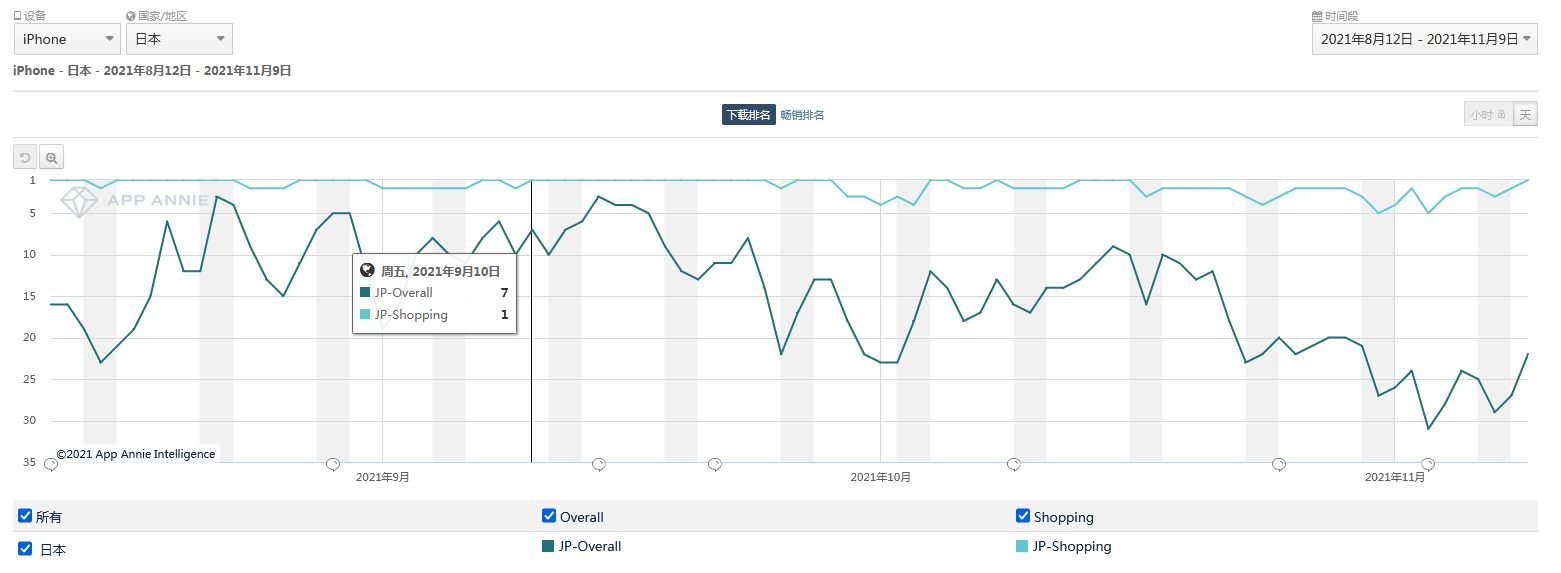Open the 日本 country dropdown
Screen dimensions: 1561x573
pyautogui.click(x=179, y=39)
